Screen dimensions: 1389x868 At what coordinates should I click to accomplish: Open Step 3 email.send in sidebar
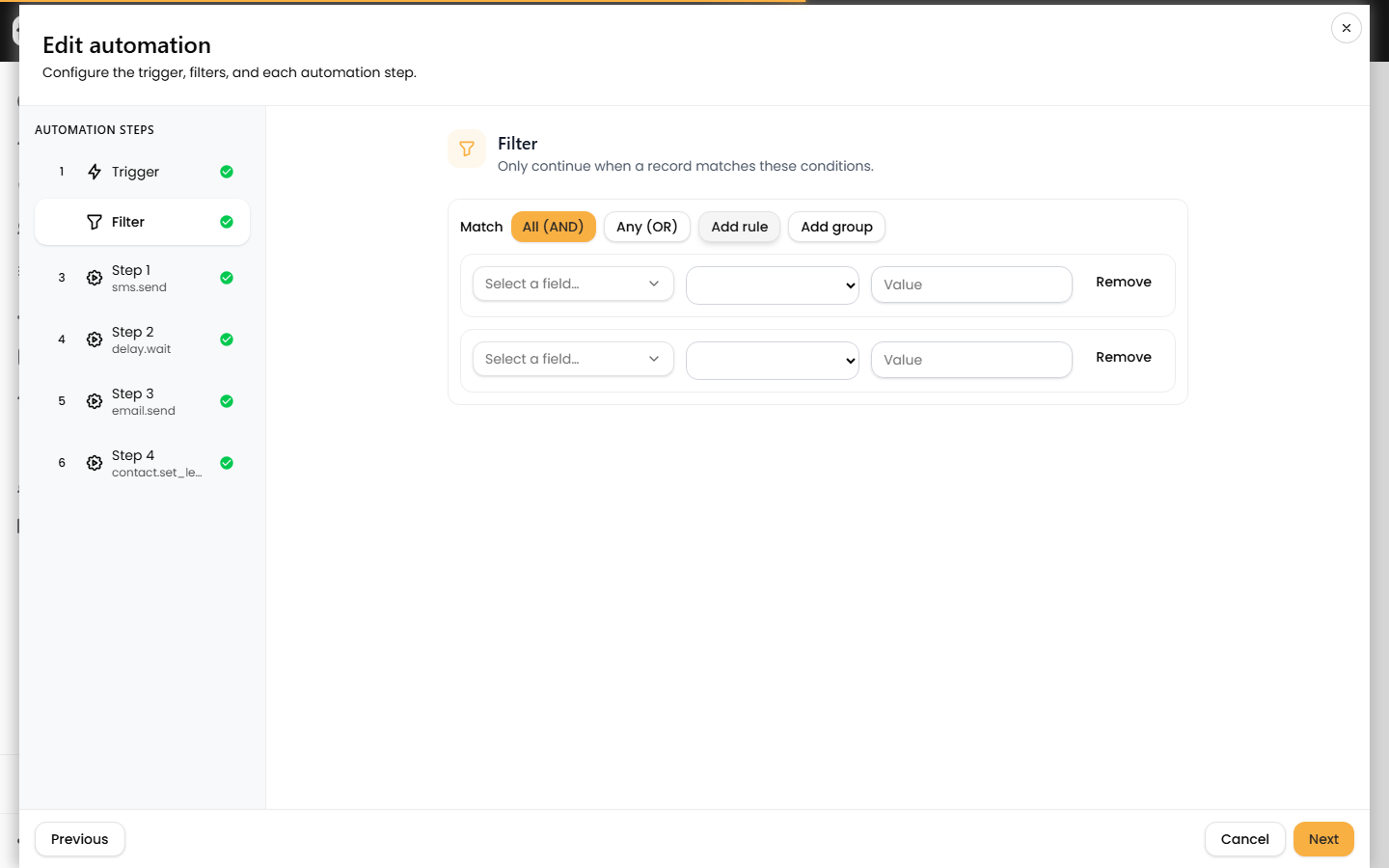tap(142, 401)
